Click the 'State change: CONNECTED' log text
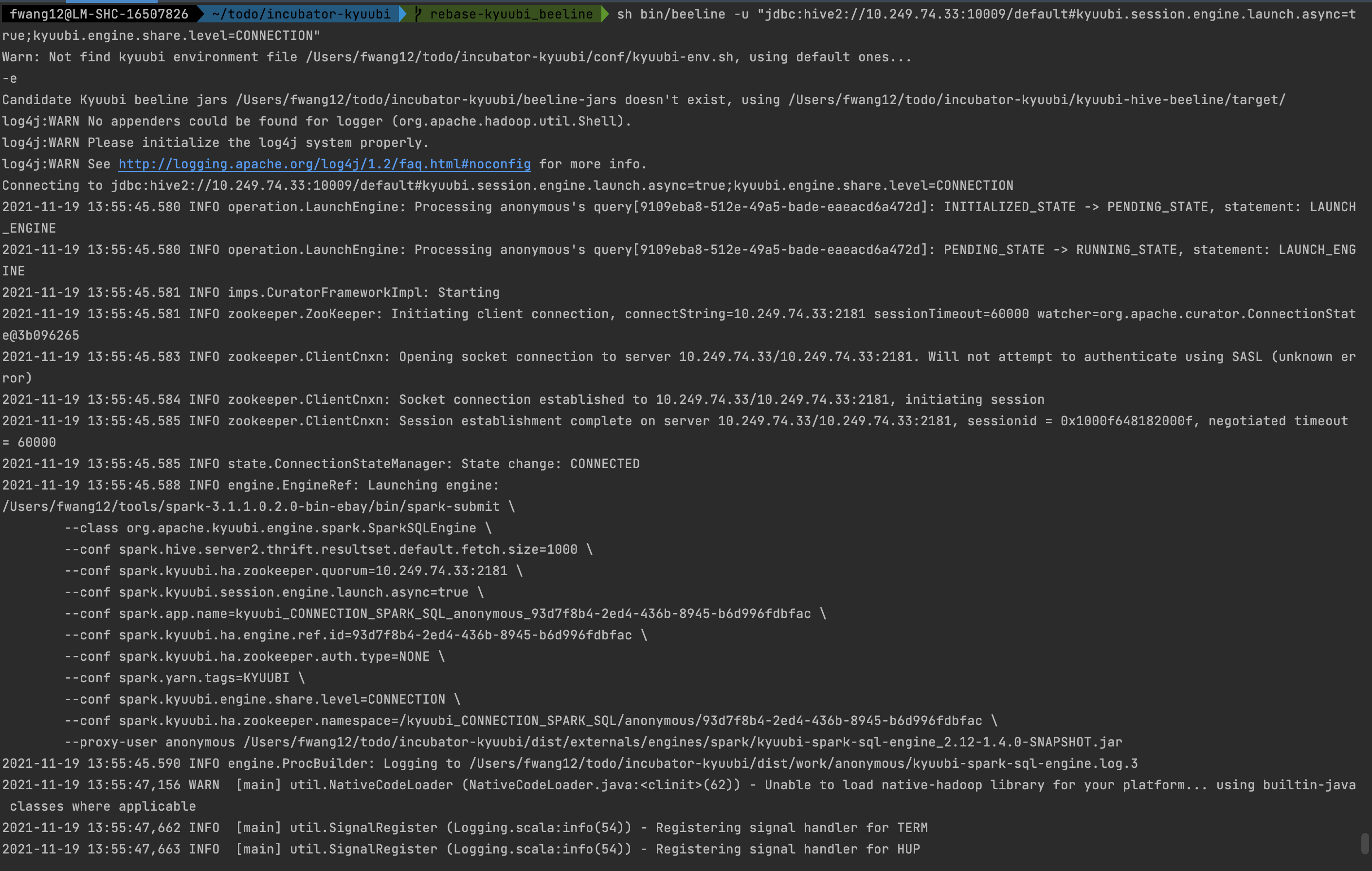Viewport: 1372px width, 871px height. click(x=550, y=464)
